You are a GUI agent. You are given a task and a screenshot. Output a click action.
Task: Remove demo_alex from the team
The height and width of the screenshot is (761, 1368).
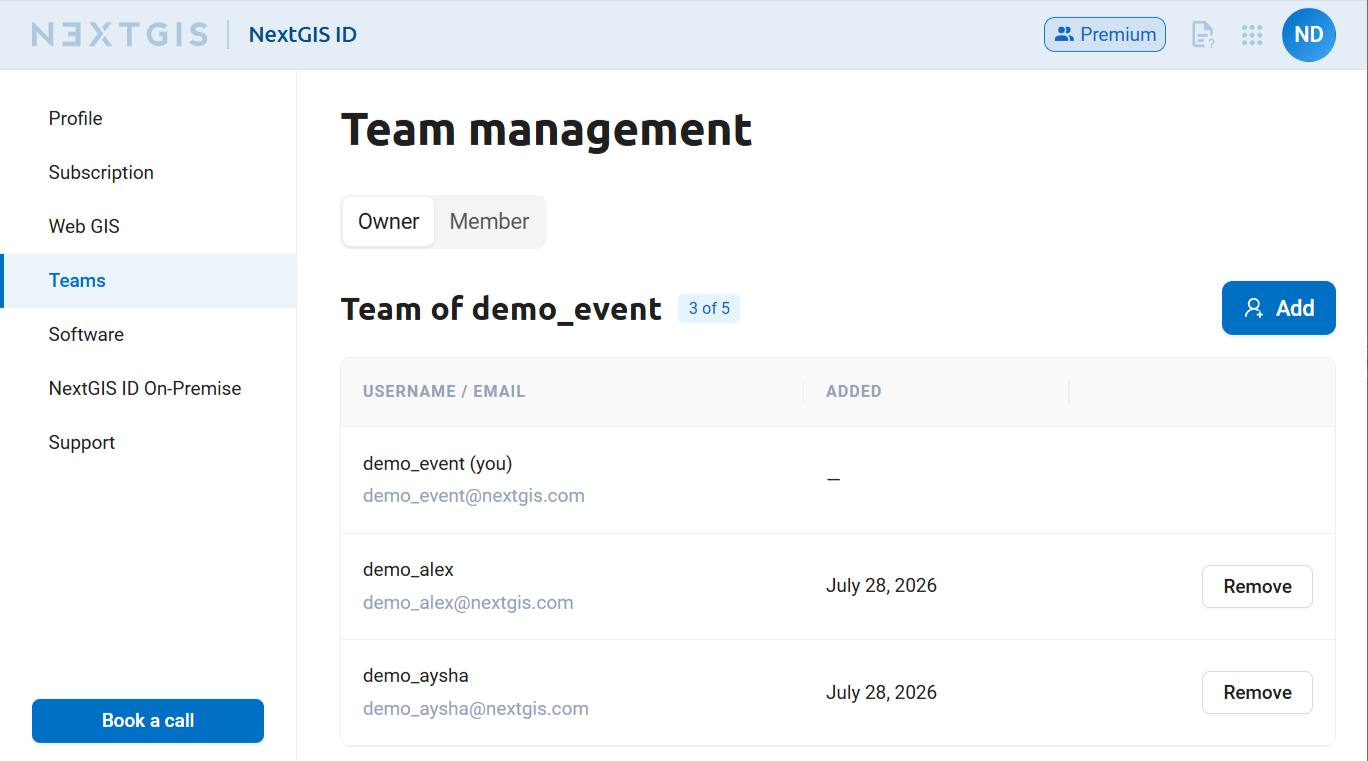pos(1257,586)
